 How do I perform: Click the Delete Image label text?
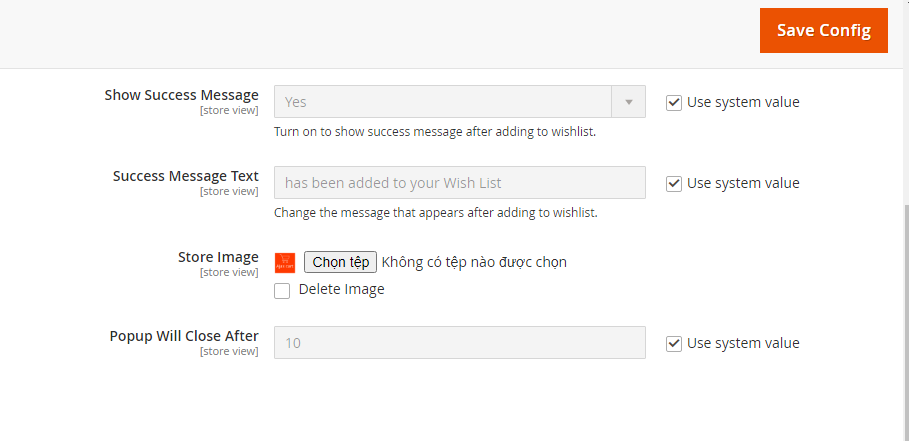pyautogui.click(x=341, y=290)
